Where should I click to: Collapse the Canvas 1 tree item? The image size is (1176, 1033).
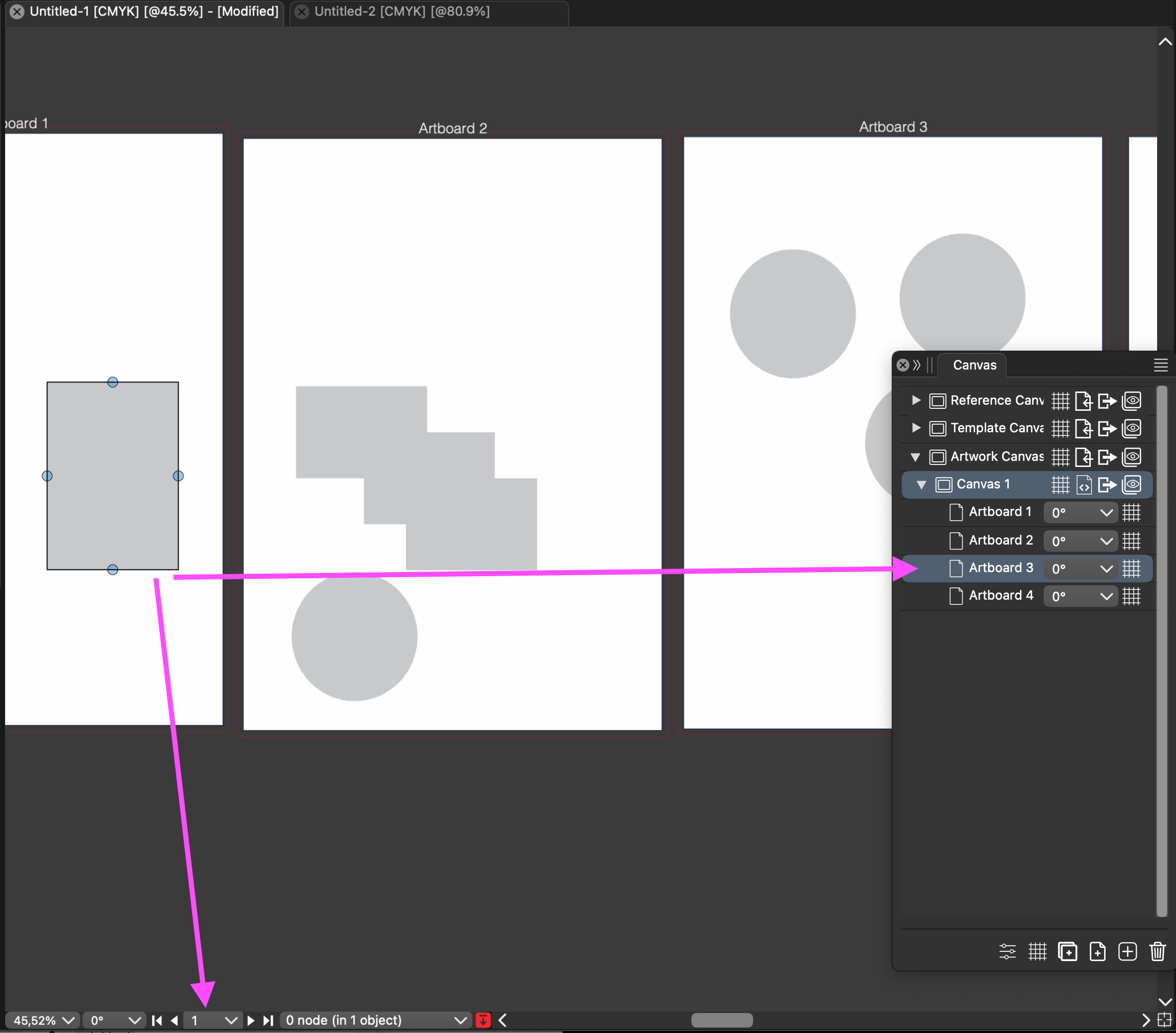[922, 484]
